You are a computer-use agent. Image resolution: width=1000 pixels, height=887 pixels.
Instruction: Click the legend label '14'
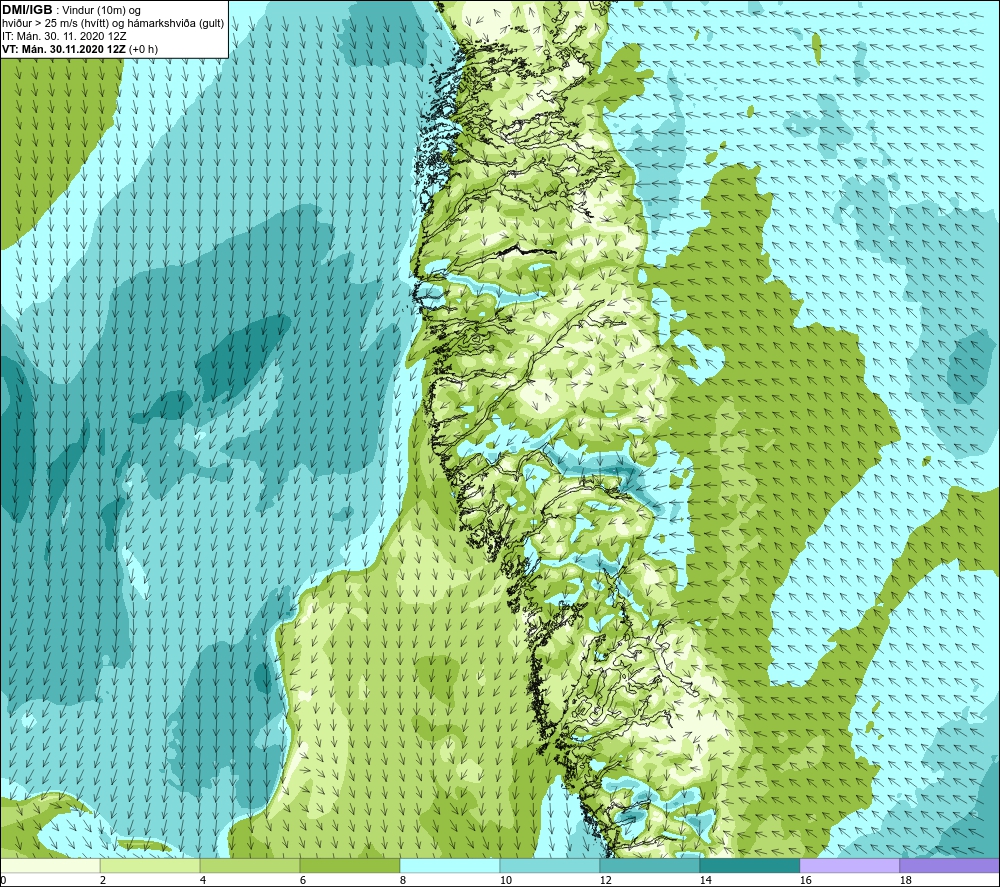705,880
